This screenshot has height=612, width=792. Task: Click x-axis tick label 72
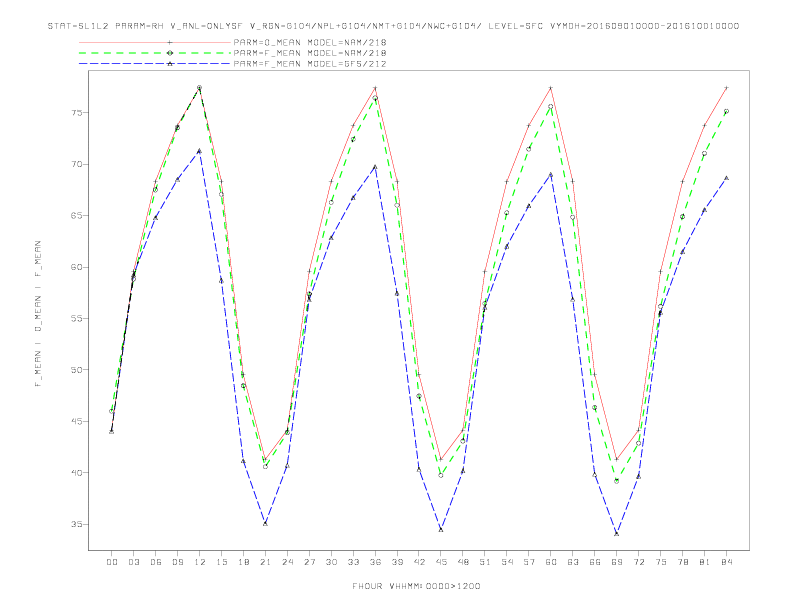639,562
